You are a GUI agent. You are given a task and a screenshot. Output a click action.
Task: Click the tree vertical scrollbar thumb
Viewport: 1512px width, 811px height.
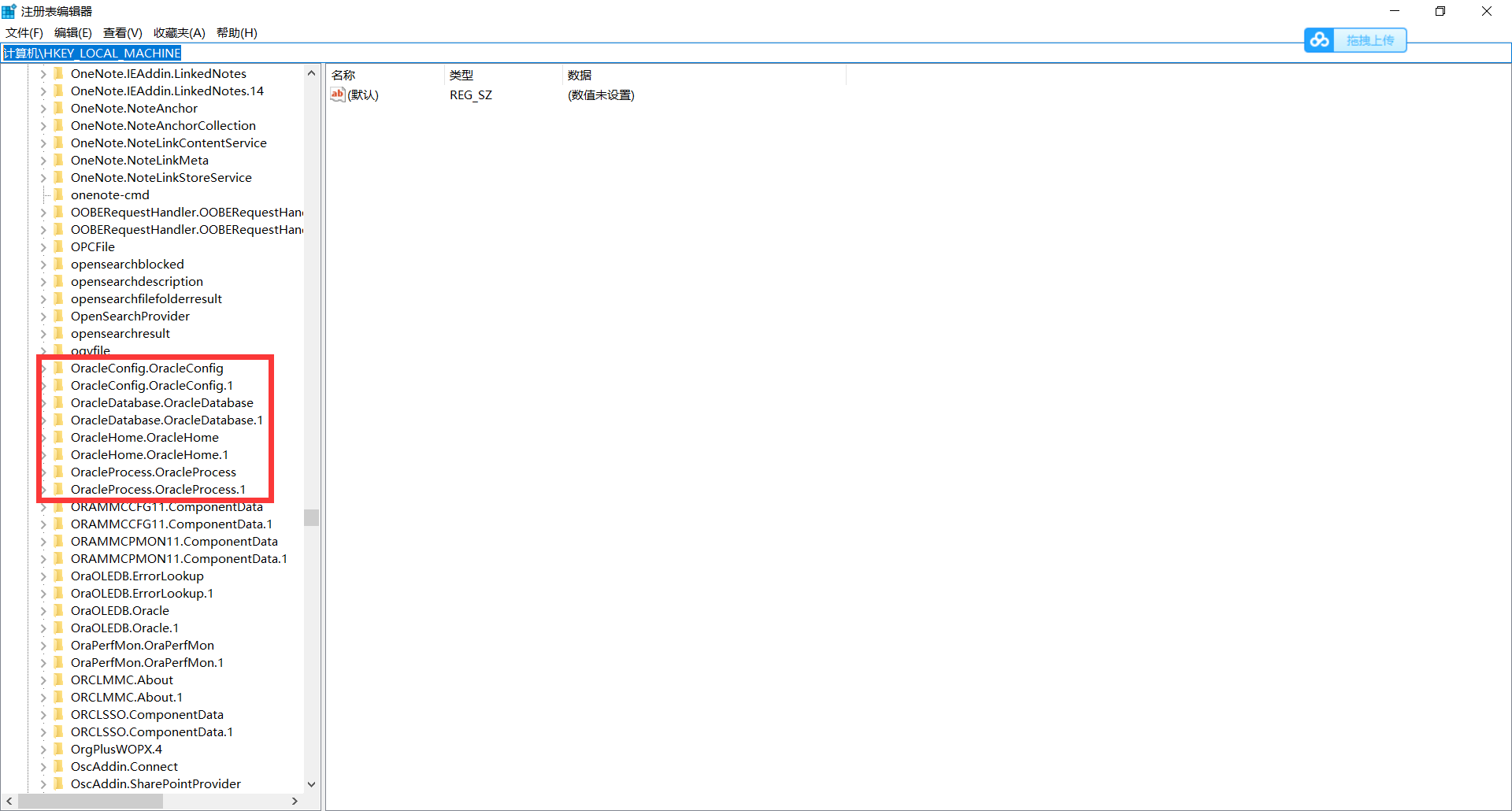(x=311, y=517)
